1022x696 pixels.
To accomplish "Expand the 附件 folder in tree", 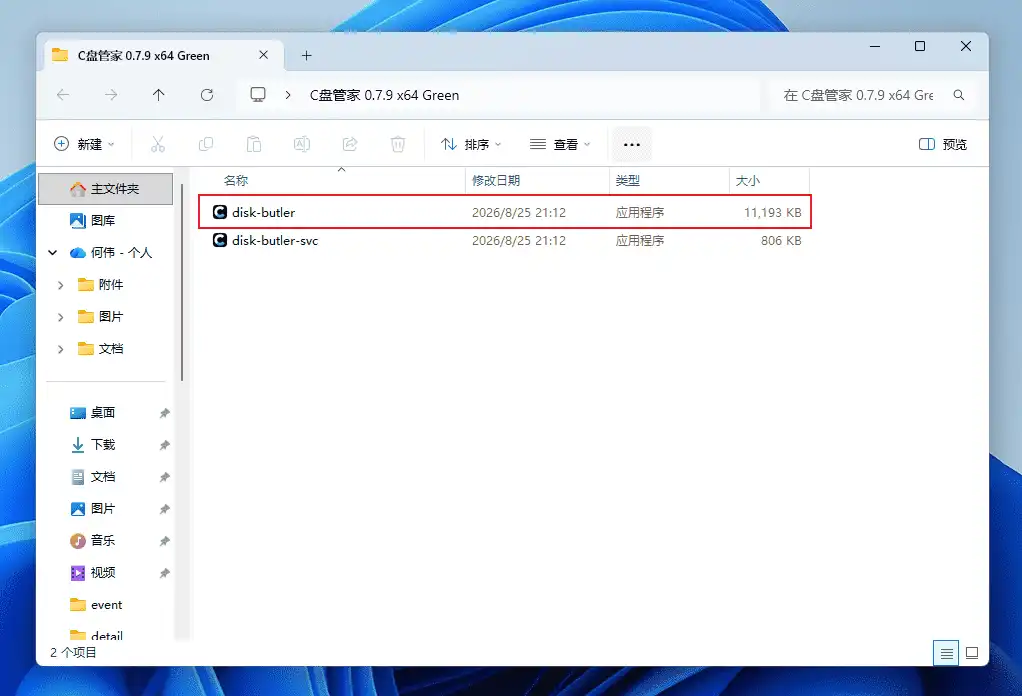I will 61,285.
